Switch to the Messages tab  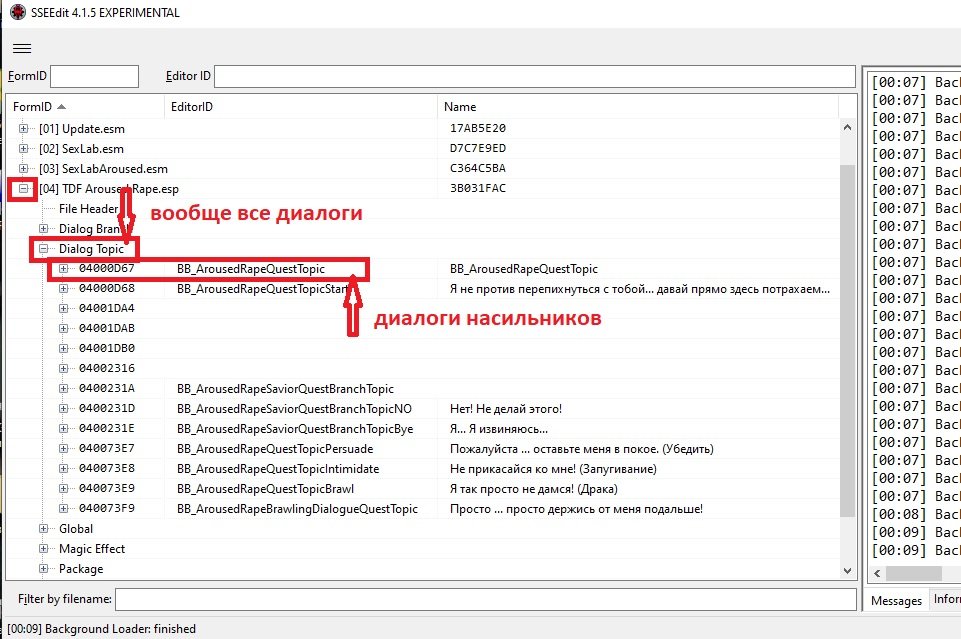pos(895,600)
